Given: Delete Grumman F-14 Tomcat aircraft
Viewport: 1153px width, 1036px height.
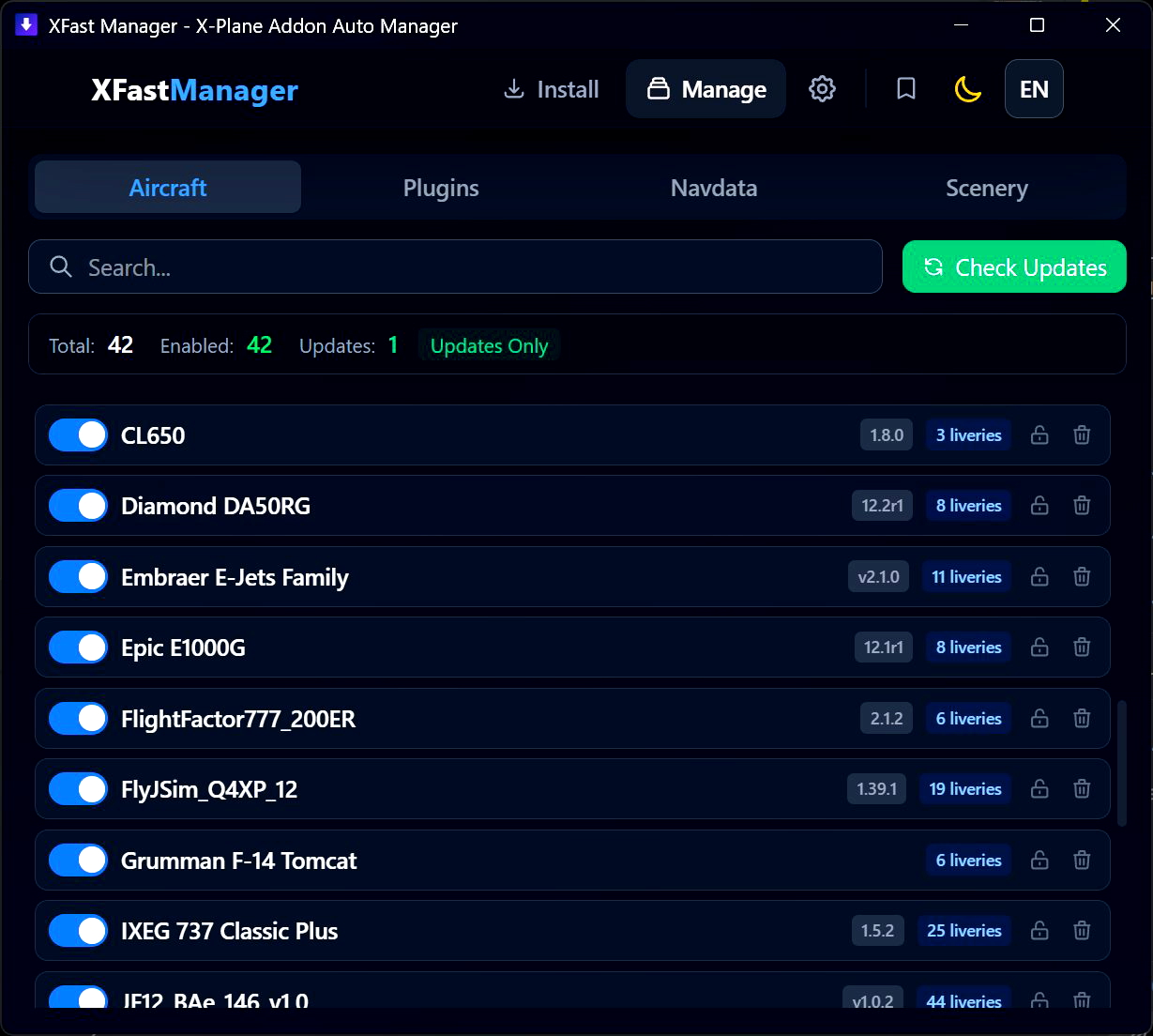Looking at the screenshot, I should pyautogui.click(x=1082, y=861).
